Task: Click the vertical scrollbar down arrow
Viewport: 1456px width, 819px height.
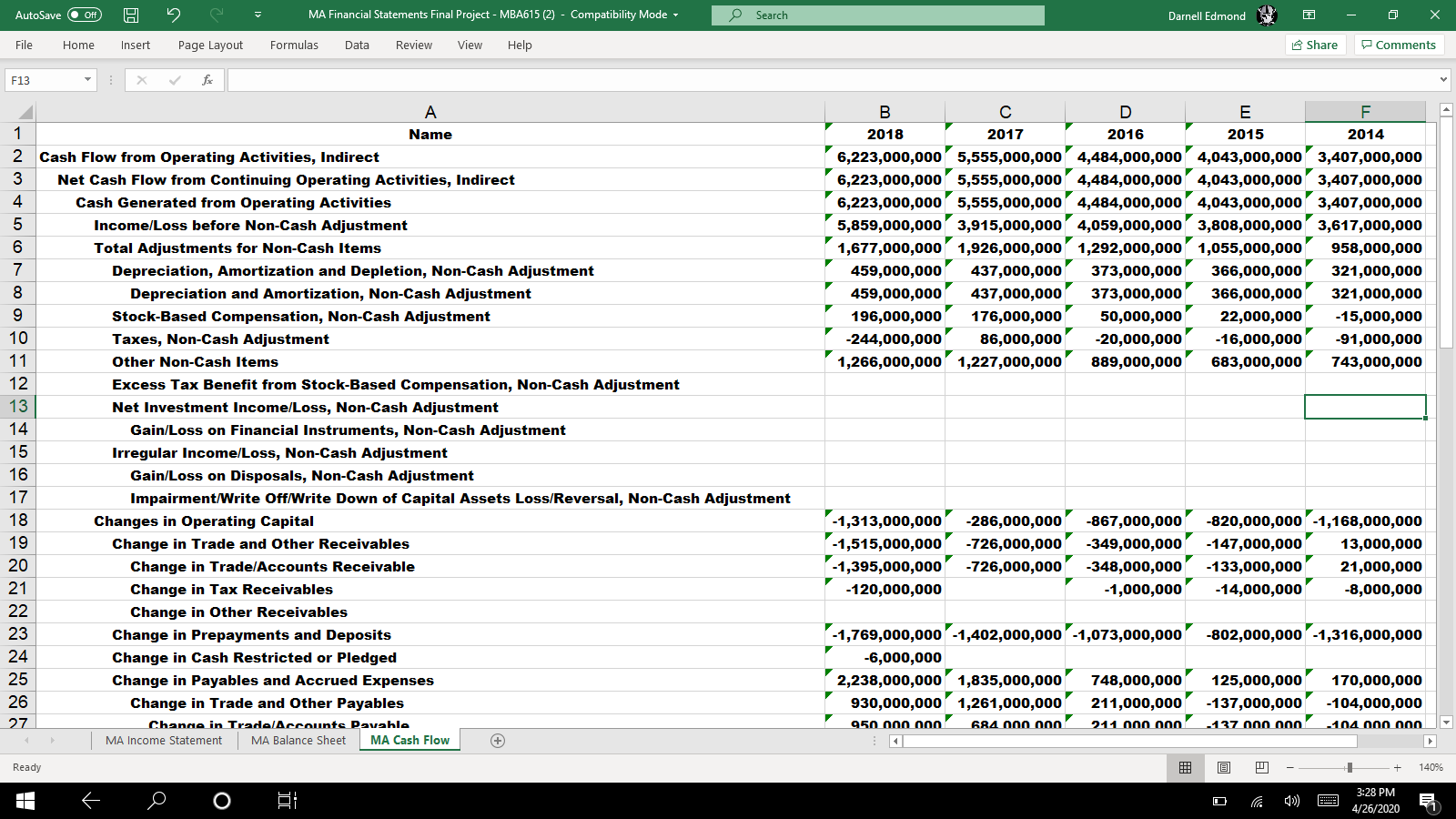Action: tap(1446, 722)
